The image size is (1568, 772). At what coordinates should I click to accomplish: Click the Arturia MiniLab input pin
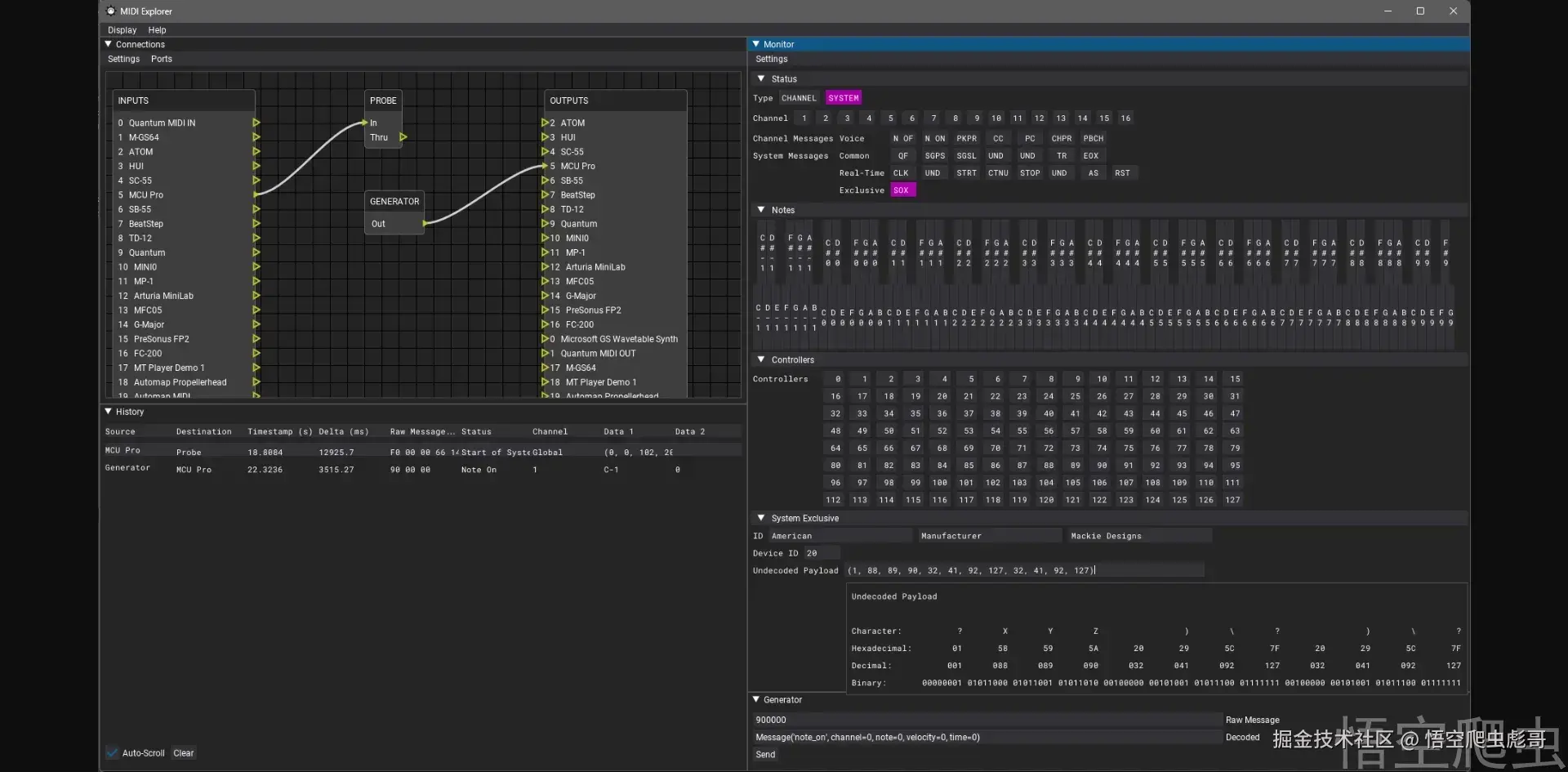pyautogui.click(x=256, y=296)
